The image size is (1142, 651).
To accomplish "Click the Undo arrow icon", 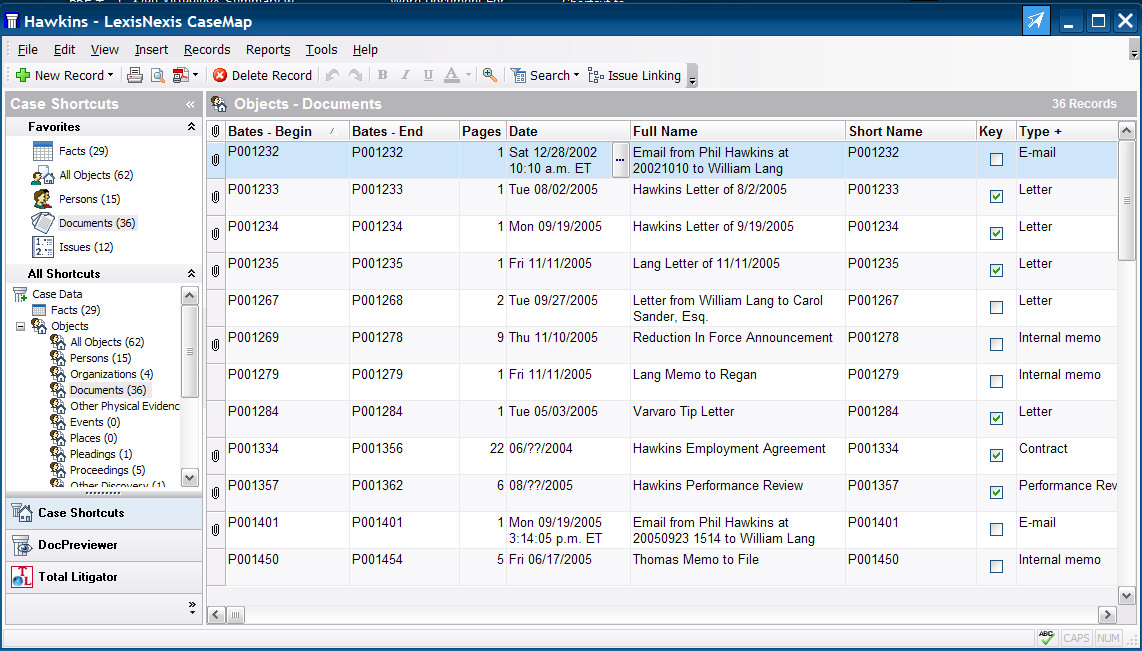I will click(x=332, y=75).
